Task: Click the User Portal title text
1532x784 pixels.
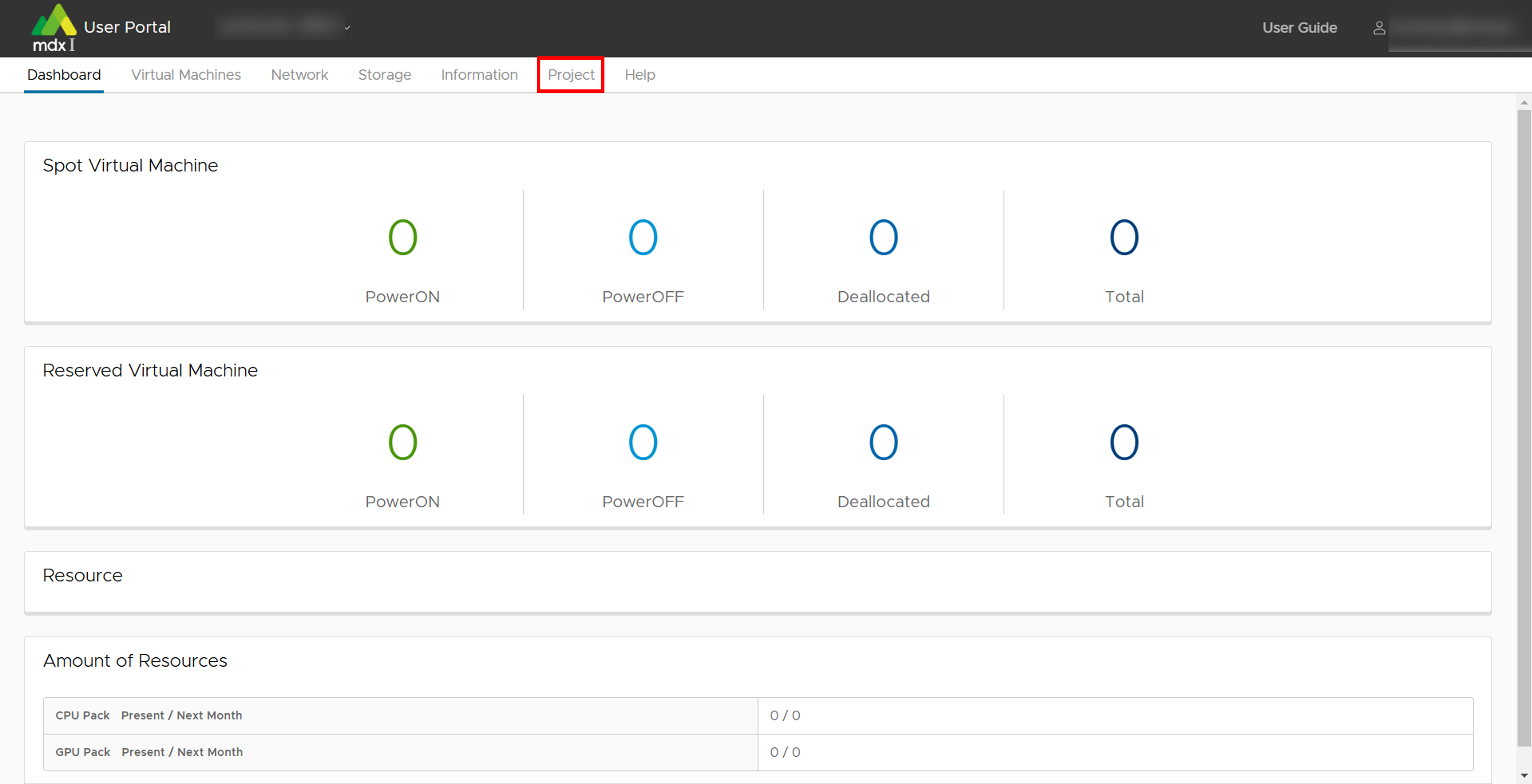Action: point(127,27)
